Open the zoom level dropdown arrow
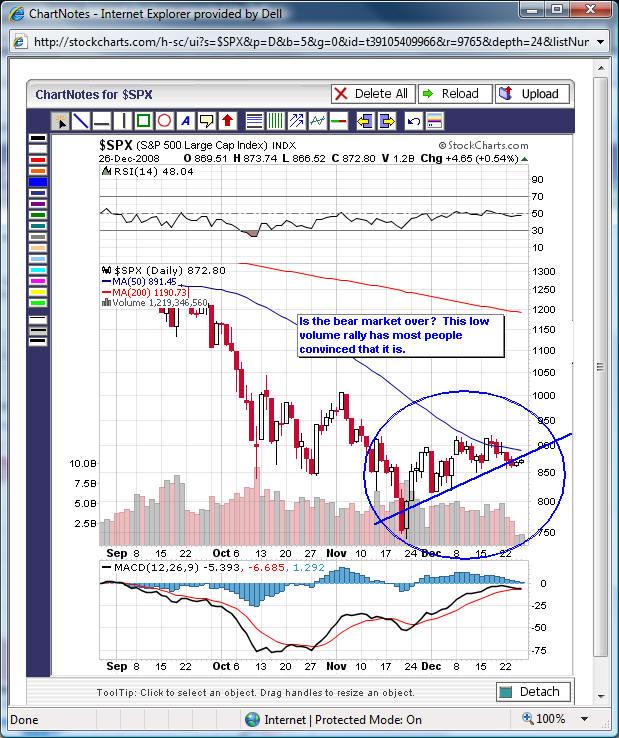 tap(585, 719)
